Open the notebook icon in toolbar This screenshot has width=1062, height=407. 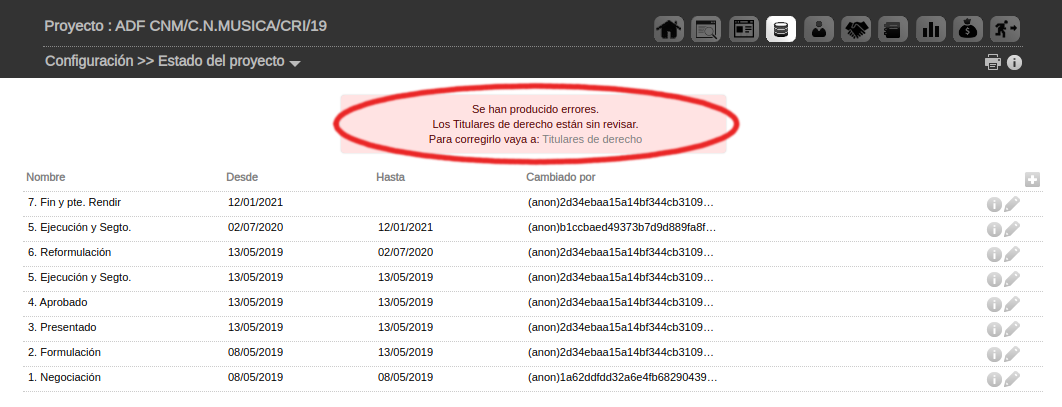pyautogui.click(x=893, y=29)
